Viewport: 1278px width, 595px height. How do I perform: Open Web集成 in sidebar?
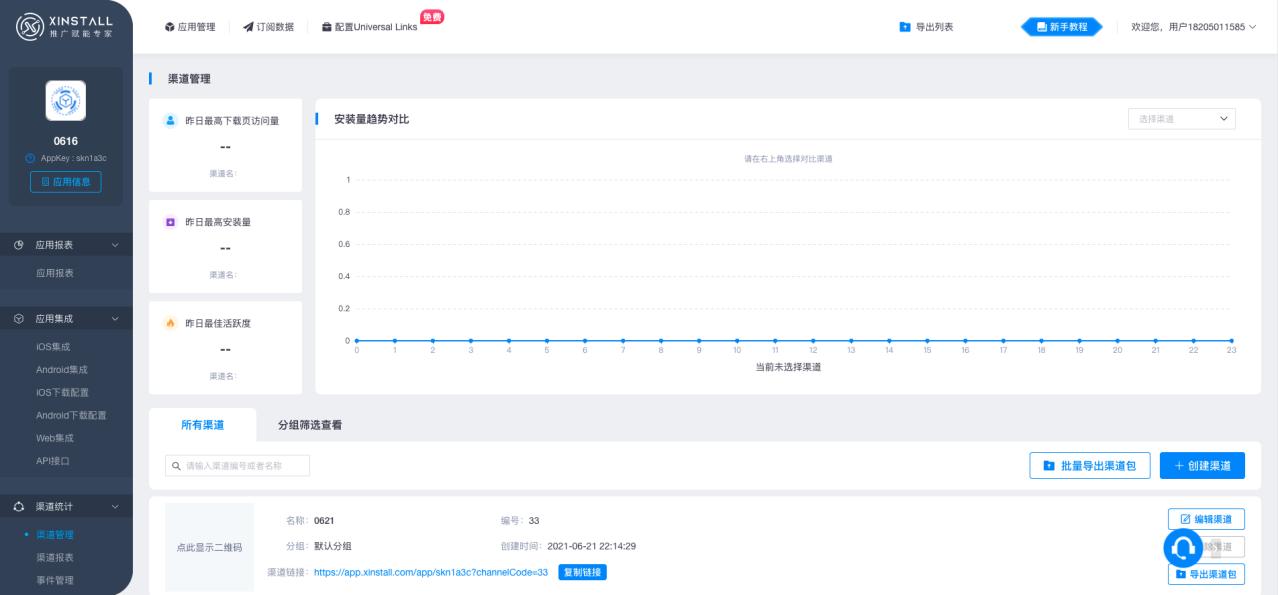pyautogui.click(x=54, y=438)
